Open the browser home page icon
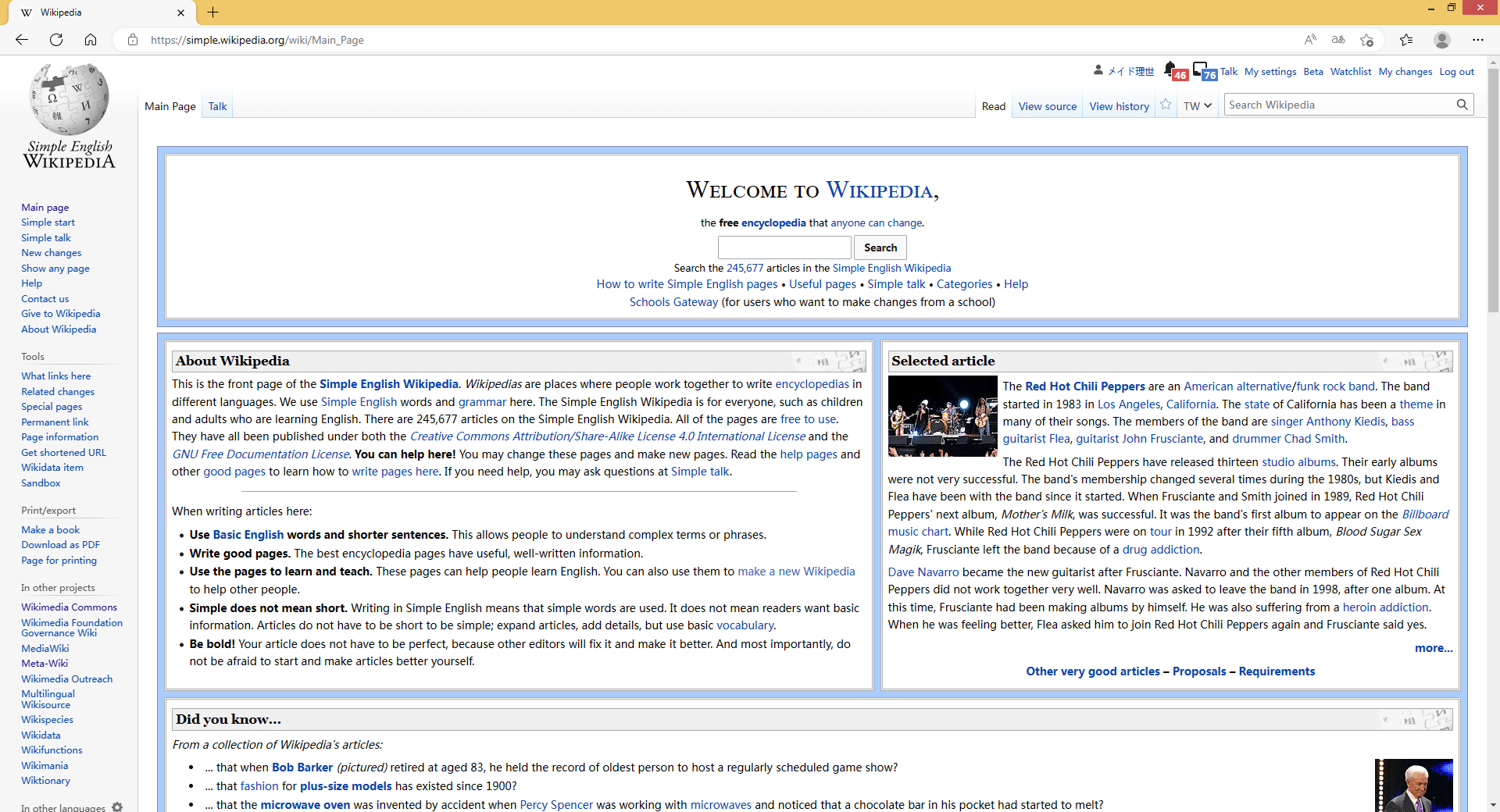Image resolution: width=1500 pixels, height=812 pixels. pyautogui.click(x=91, y=40)
